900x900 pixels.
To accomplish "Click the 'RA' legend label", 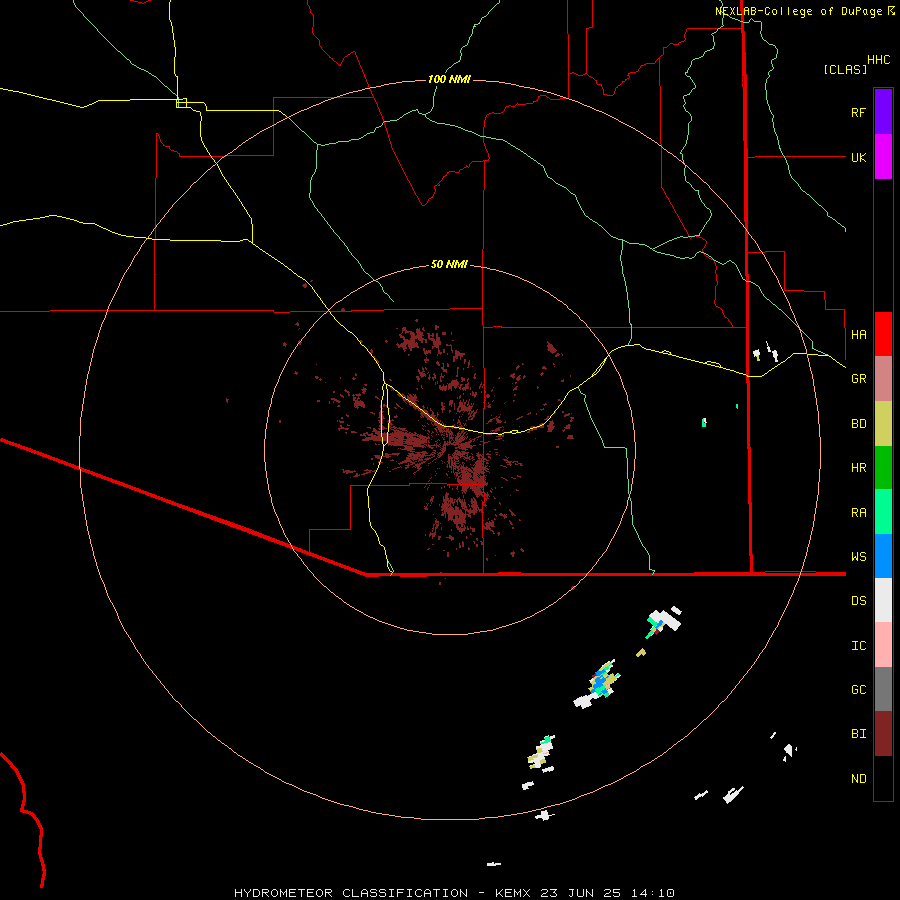I will pos(858,512).
